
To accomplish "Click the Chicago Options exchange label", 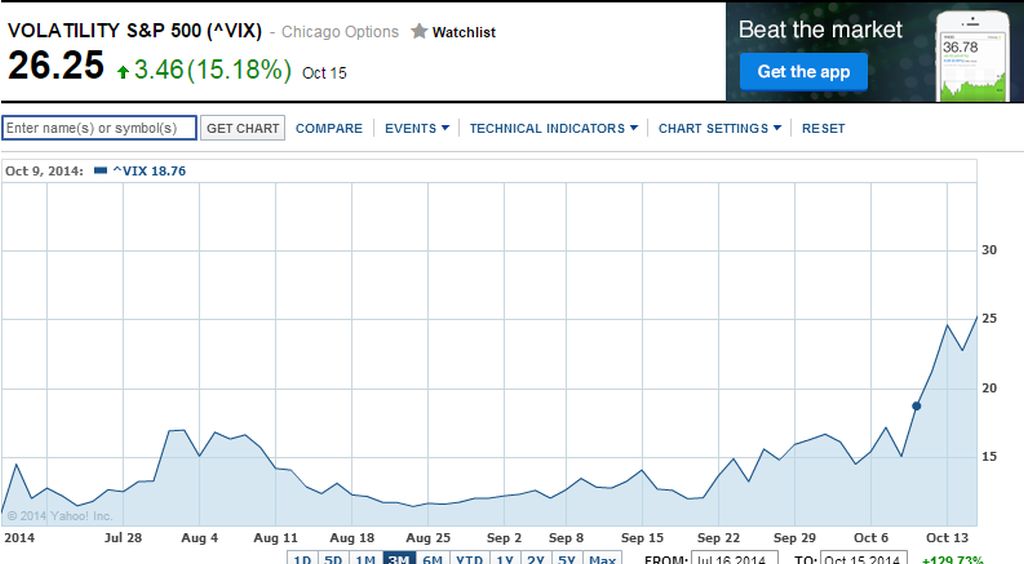I will coord(340,32).
